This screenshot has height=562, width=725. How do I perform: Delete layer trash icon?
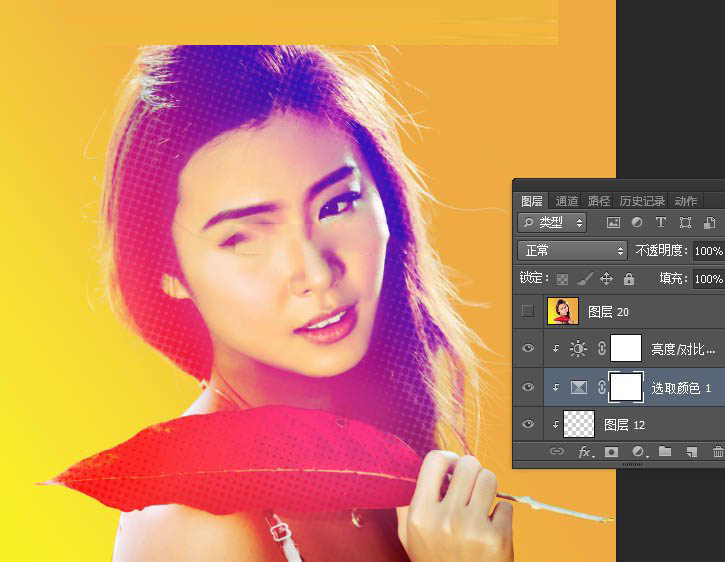coord(718,452)
